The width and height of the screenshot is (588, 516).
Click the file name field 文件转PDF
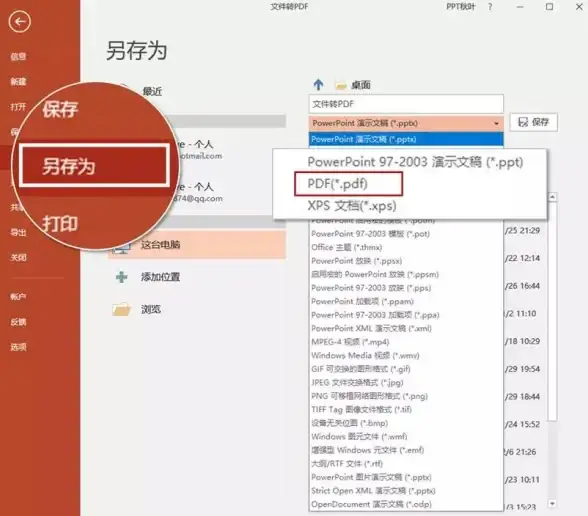[406, 104]
